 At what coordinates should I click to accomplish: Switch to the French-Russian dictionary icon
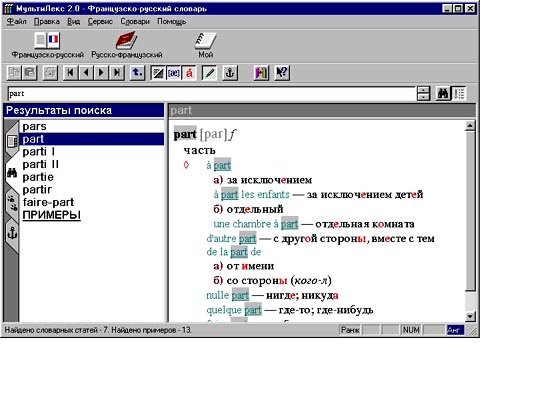pyautogui.click(x=47, y=41)
